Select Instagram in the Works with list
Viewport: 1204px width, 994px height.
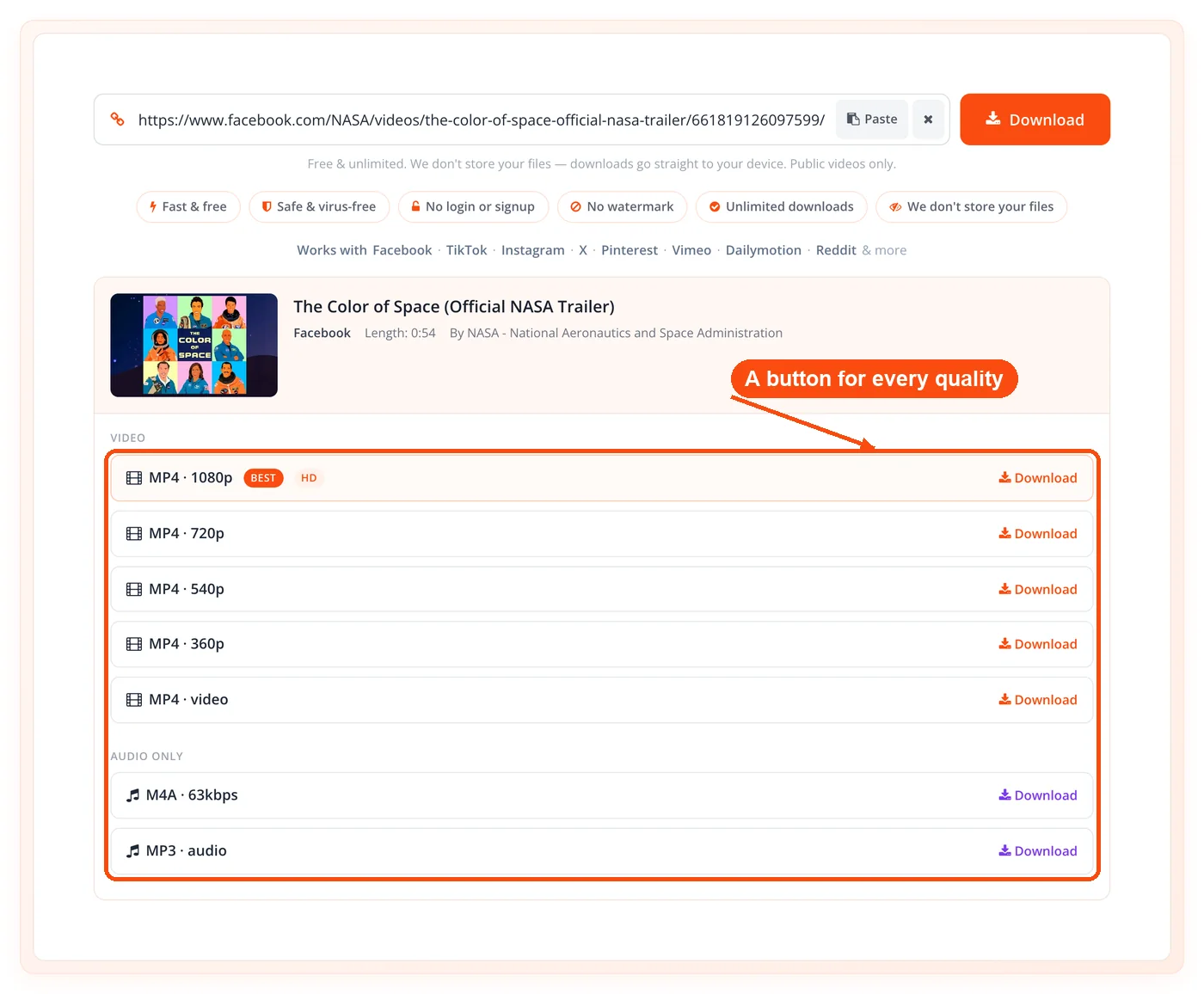(x=533, y=250)
